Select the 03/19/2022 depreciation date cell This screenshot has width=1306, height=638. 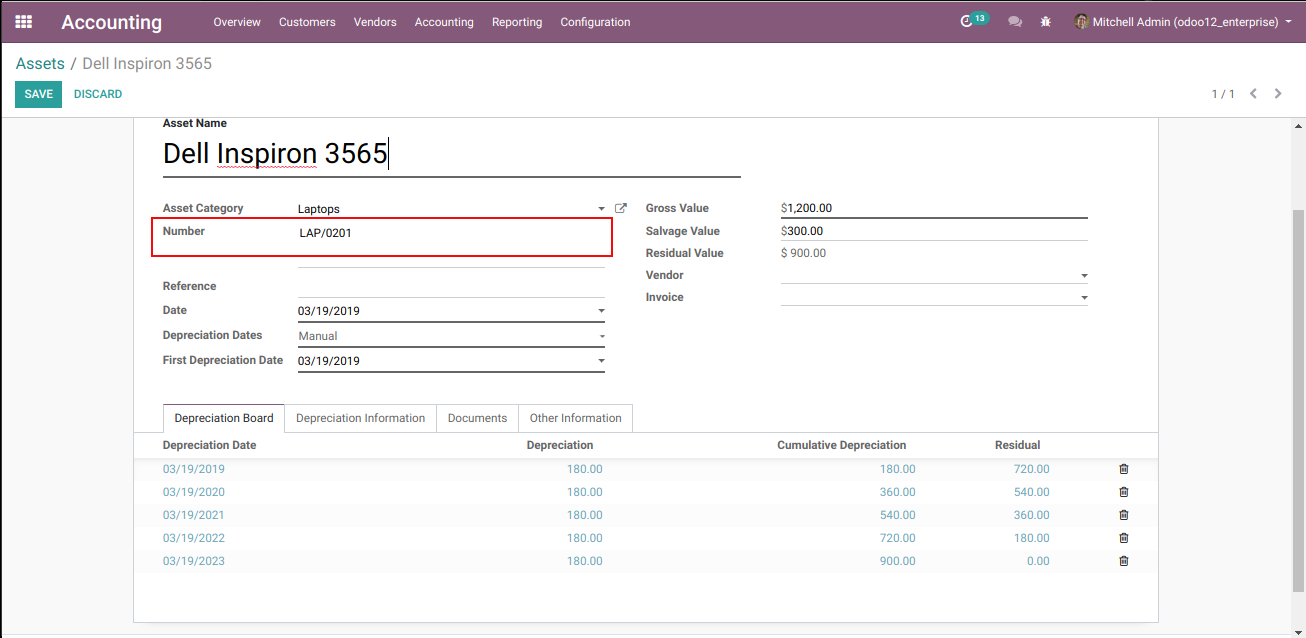[x=194, y=538]
